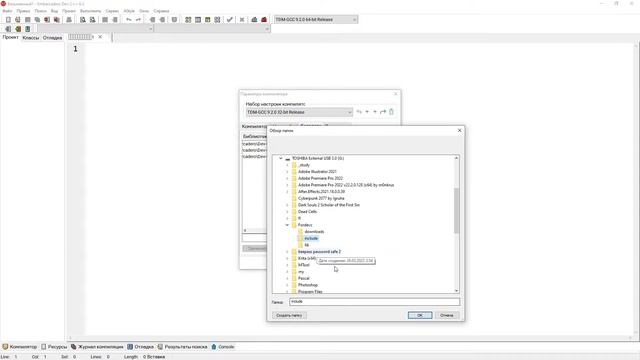Click the Run toolbar icon
This screenshot has height=360, width=640.
tap(198, 20)
